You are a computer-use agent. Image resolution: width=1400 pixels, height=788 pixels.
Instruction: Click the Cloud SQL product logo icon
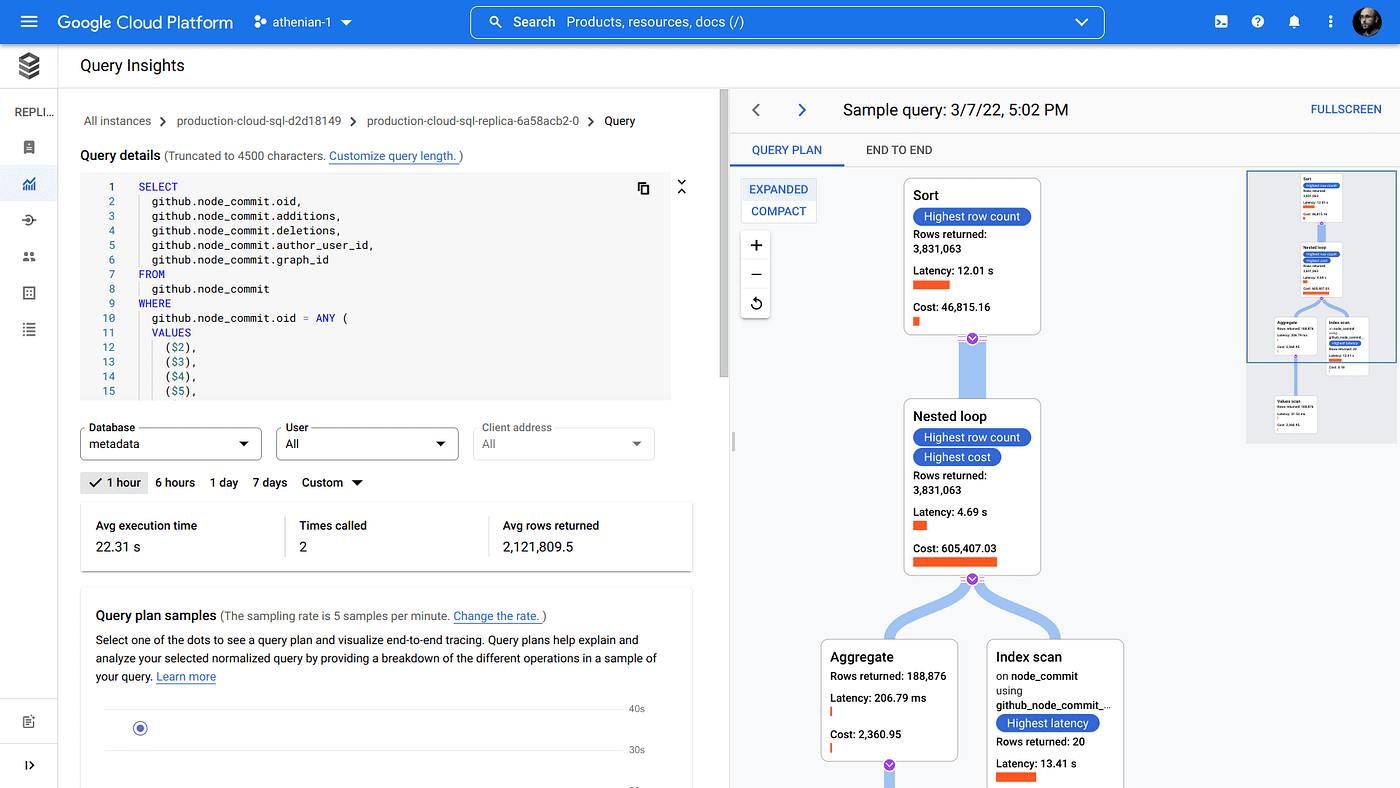coord(29,66)
